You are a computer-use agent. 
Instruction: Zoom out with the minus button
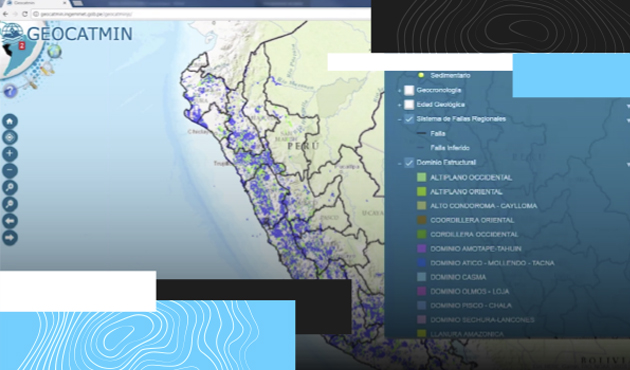pyautogui.click(x=10, y=171)
